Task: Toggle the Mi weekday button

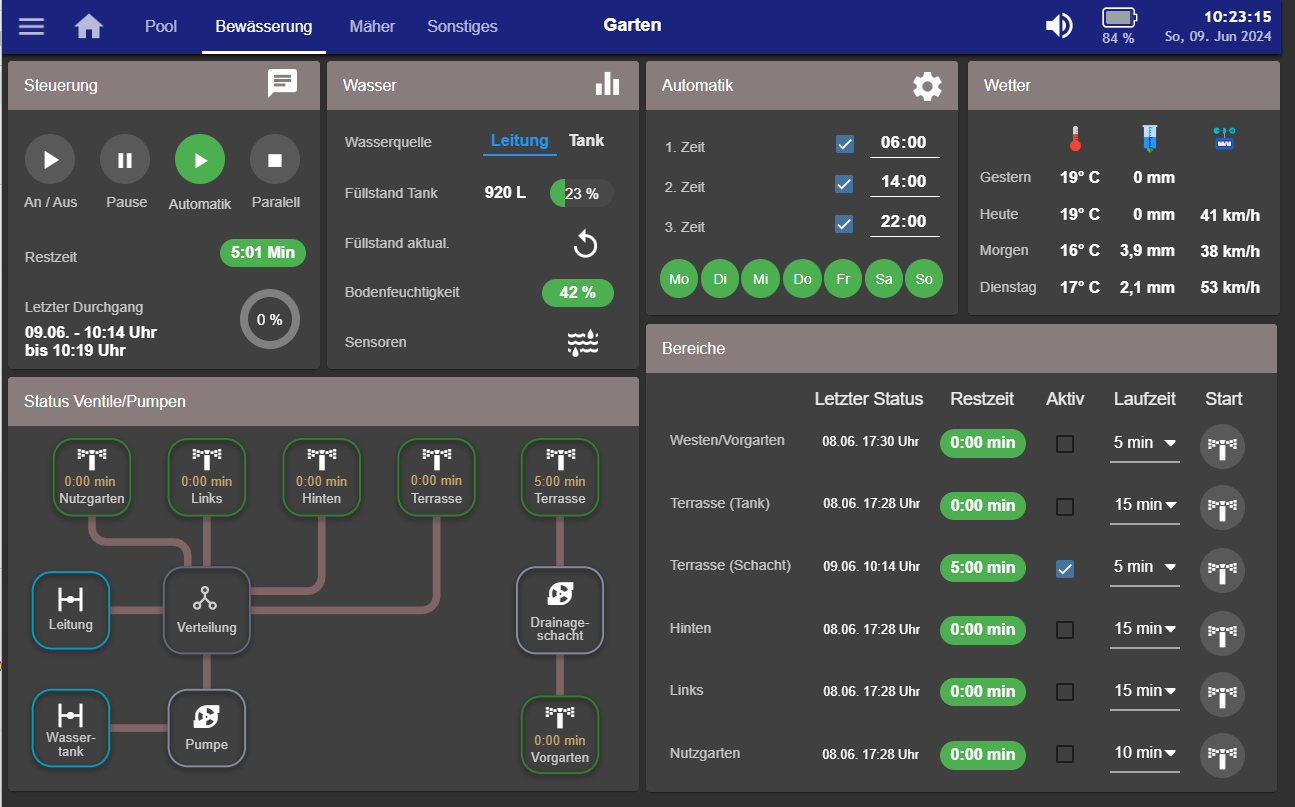Action: click(761, 279)
